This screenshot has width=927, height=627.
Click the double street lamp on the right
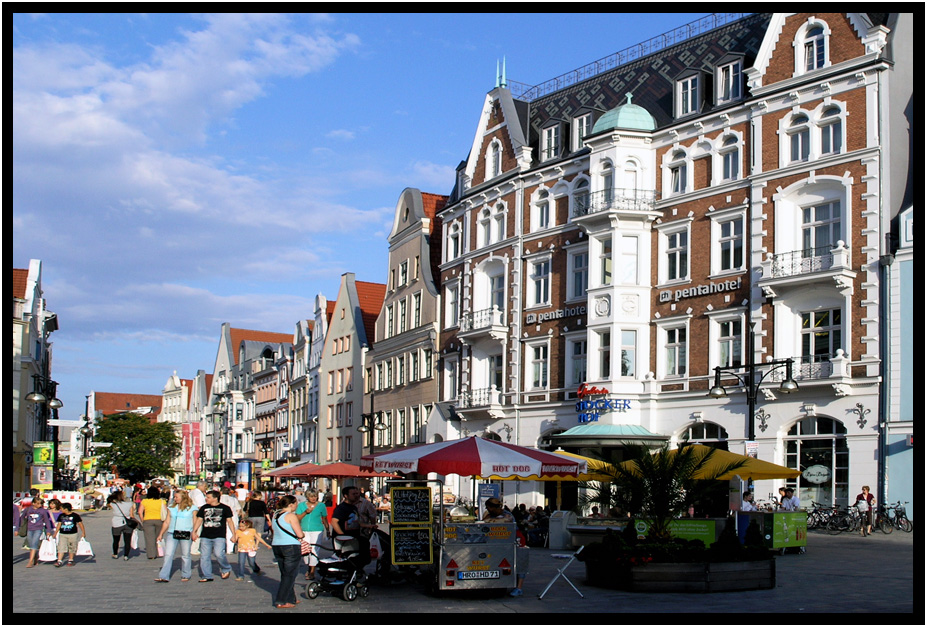coord(753,380)
